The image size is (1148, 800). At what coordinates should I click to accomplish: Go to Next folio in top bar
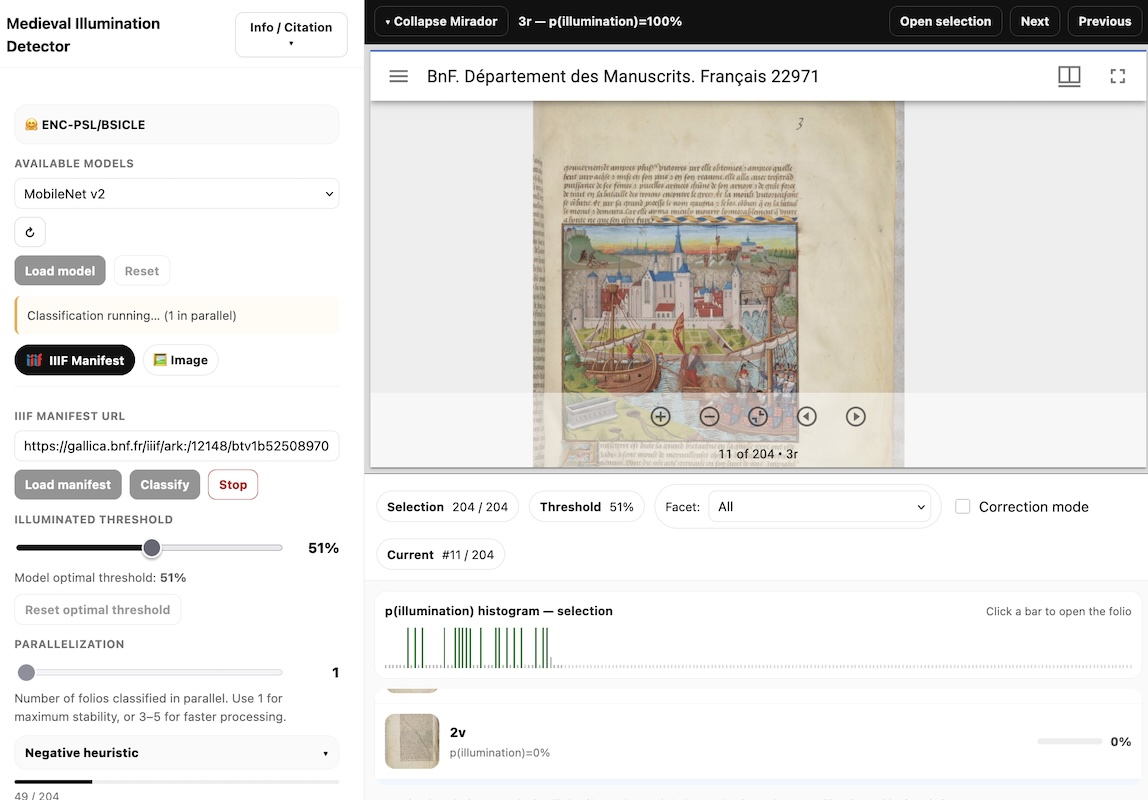click(1035, 21)
